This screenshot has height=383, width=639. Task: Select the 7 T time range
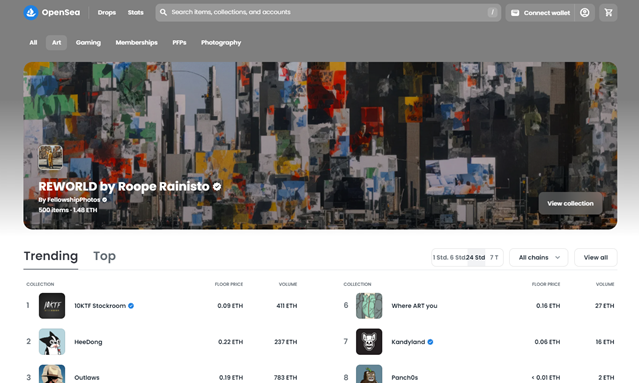pyautogui.click(x=494, y=258)
